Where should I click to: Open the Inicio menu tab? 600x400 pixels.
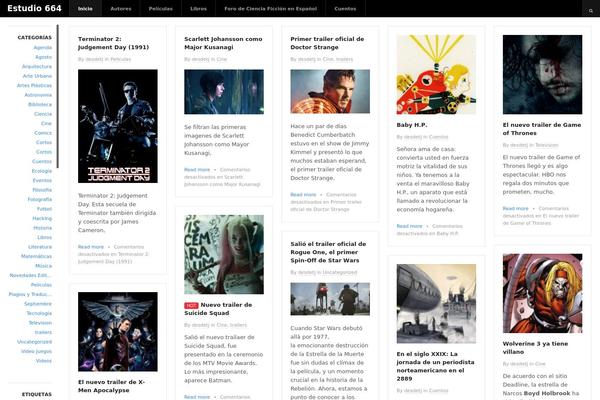[x=85, y=8]
